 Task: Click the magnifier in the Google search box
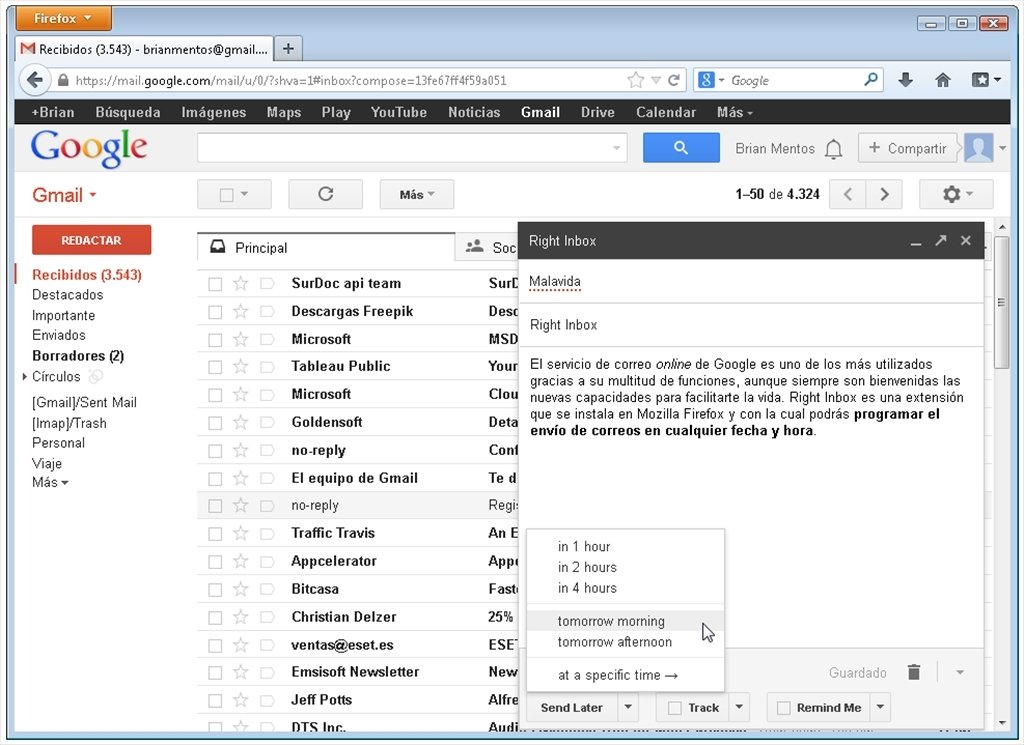point(871,80)
